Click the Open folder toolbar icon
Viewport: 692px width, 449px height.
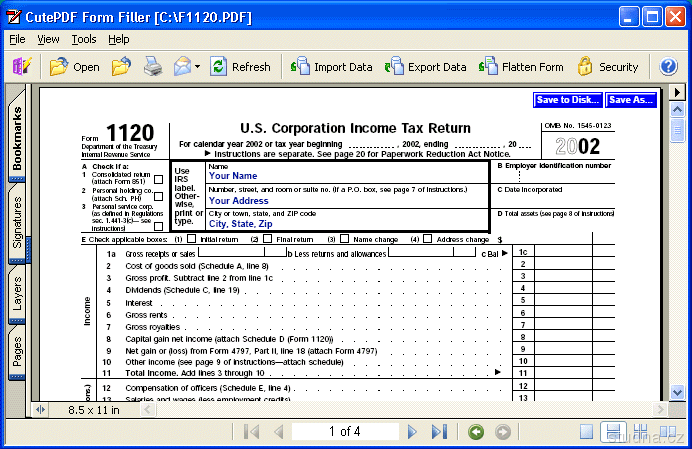[x=59, y=67]
